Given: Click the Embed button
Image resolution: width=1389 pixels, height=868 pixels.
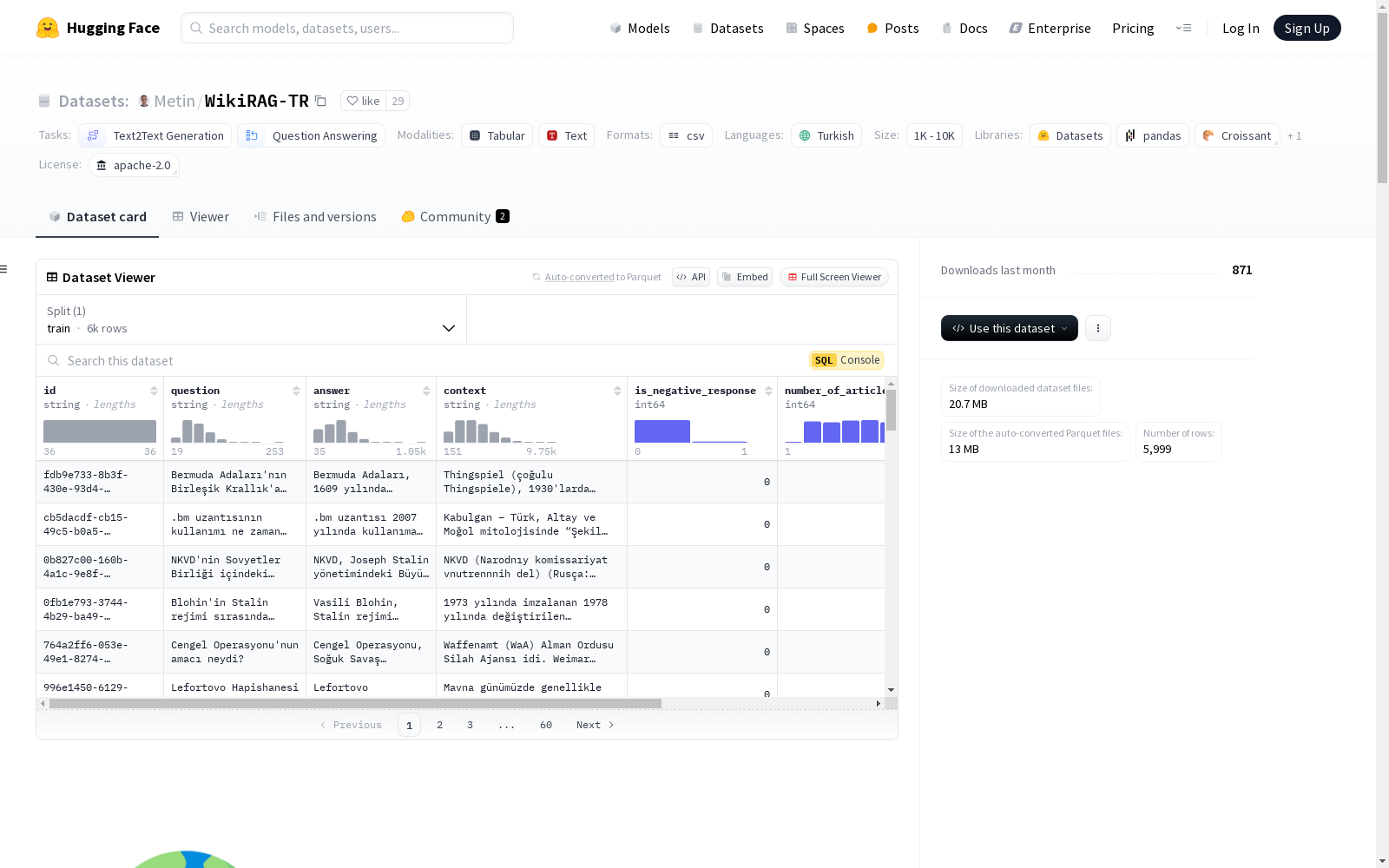Looking at the screenshot, I should [x=745, y=277].
